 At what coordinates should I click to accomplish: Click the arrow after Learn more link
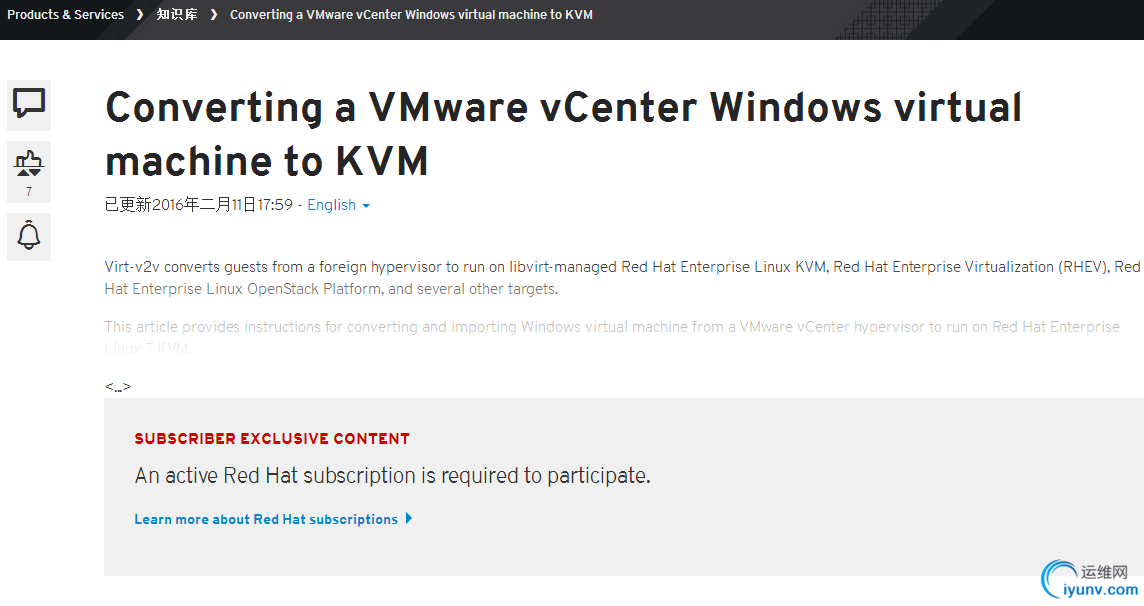[x=409, y=519]
